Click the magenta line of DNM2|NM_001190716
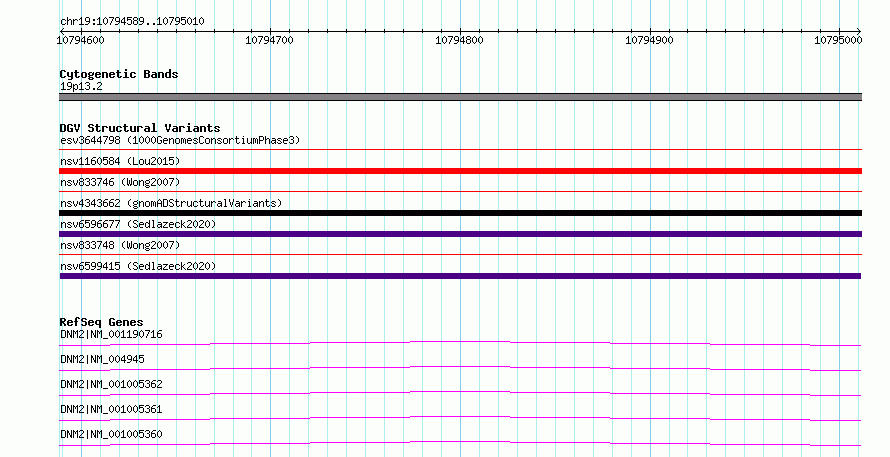The image size is (890, 457). tap(460, 343)
